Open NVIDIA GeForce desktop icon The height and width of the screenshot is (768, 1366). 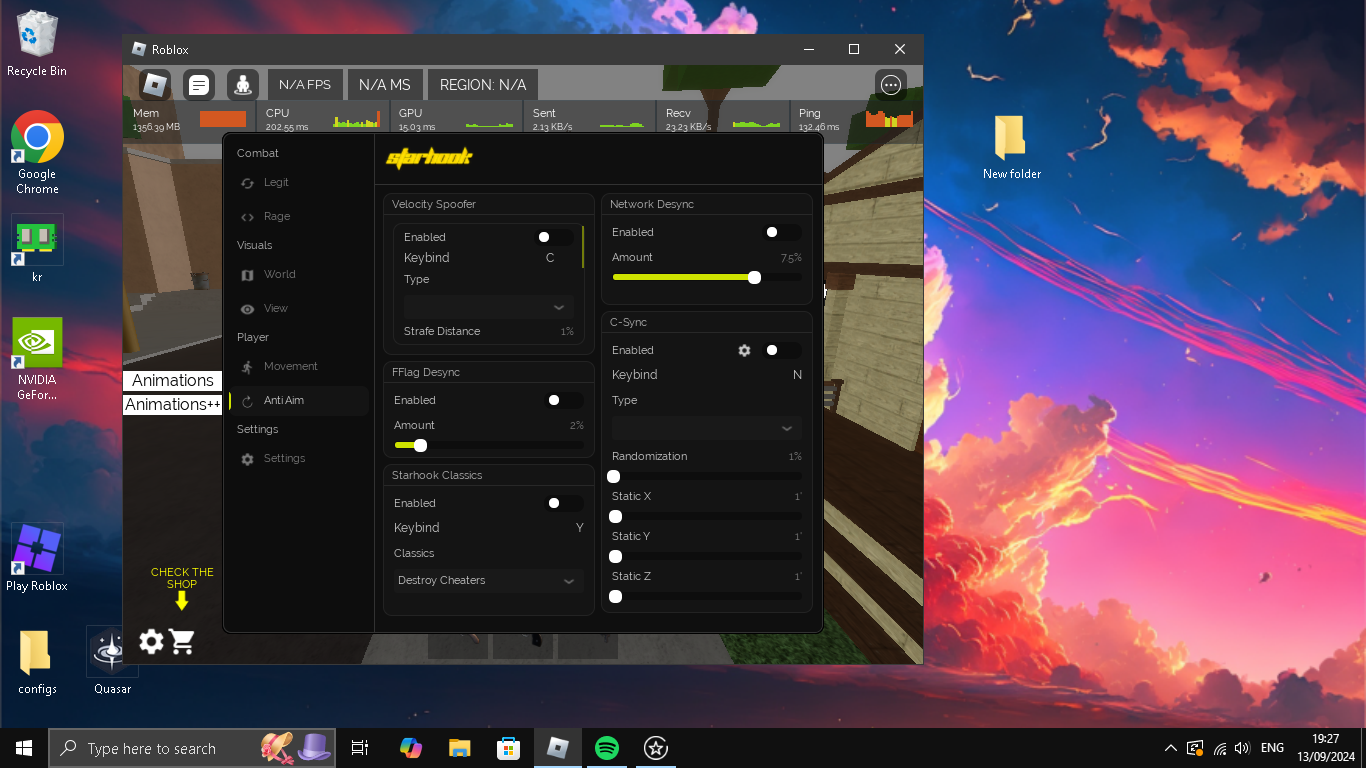point(37,359)
